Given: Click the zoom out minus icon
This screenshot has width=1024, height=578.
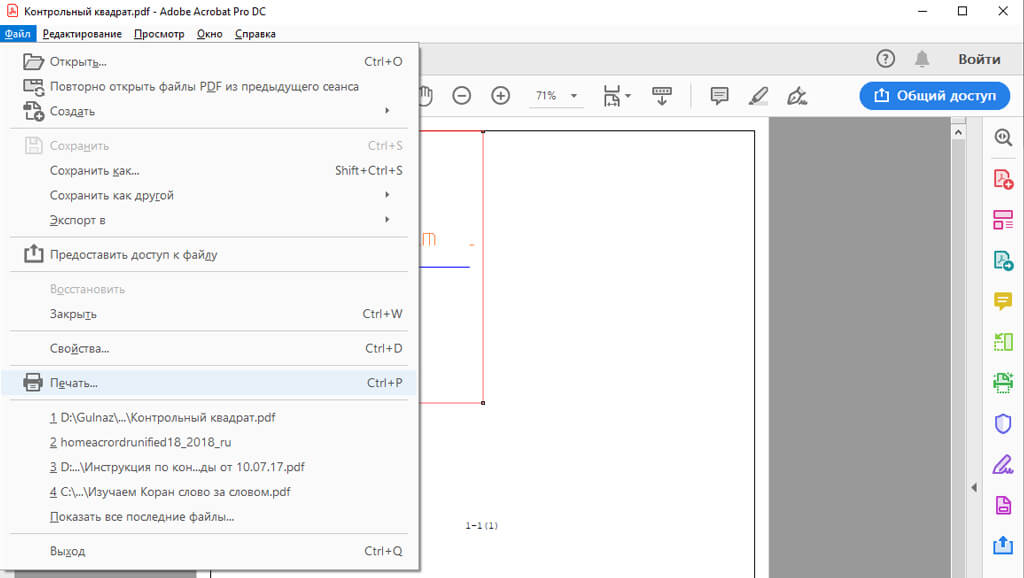Looking at the screenshot, I should (x=461, y=96).
